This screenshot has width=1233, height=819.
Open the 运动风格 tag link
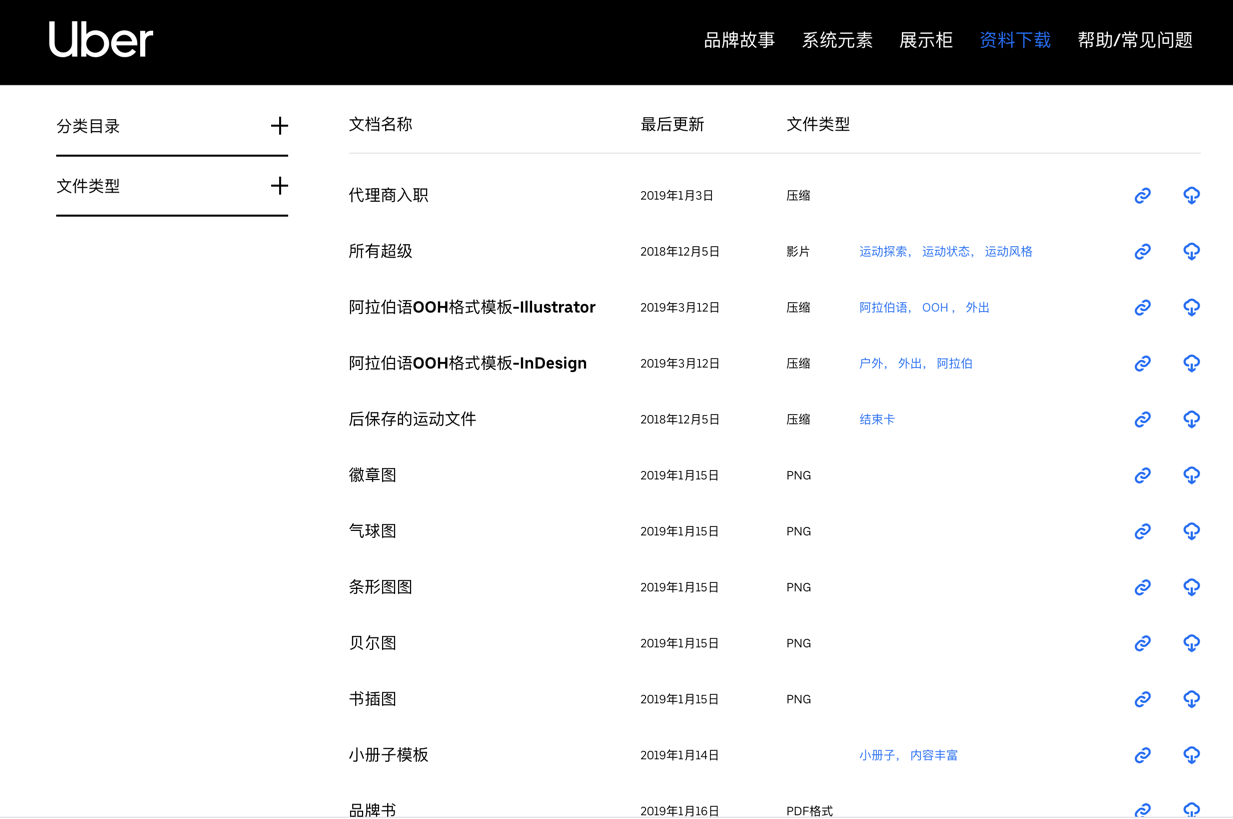[1009, 252]
